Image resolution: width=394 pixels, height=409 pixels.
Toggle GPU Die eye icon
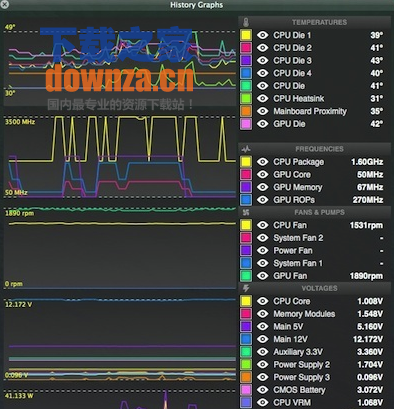[x=263, y=124]
